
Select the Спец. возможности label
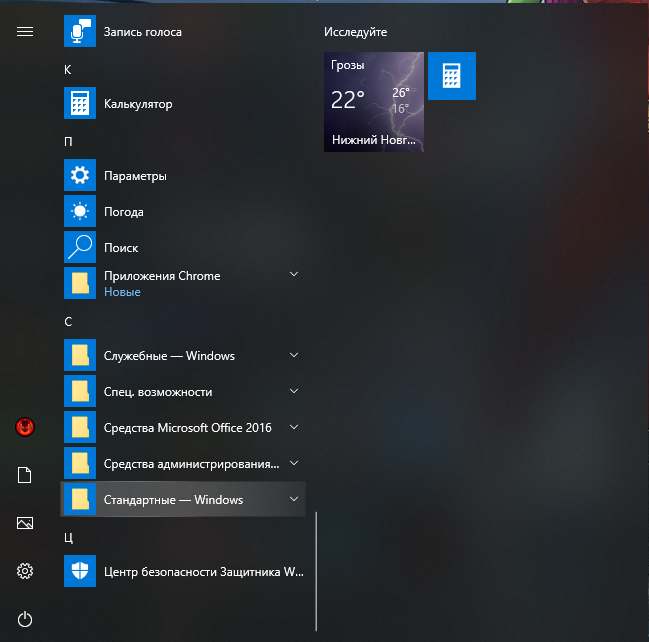158,392
